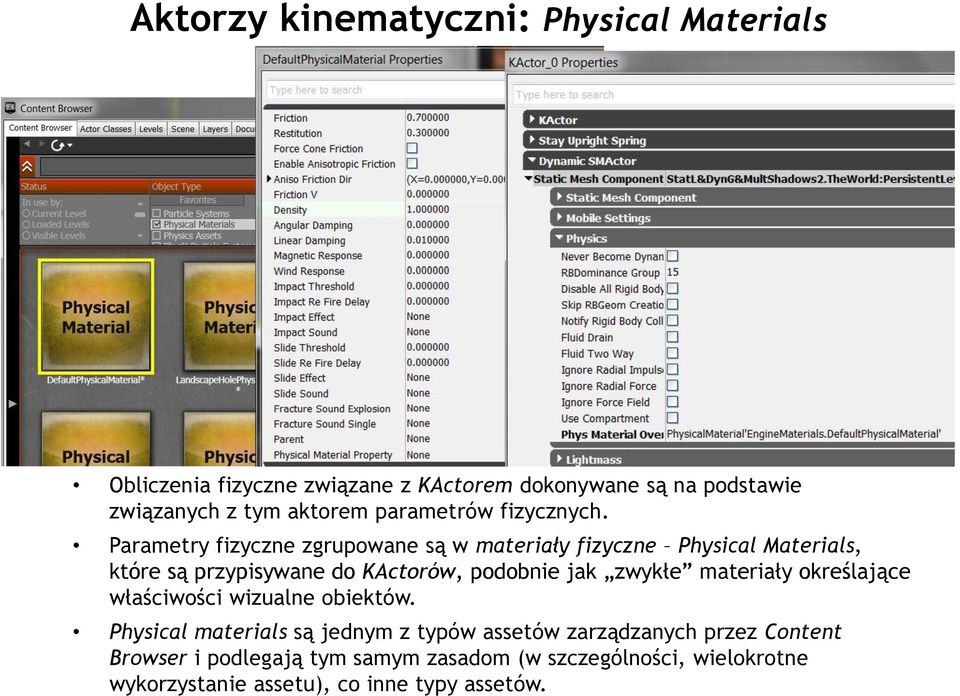Expand the KActor category
The width and height of the screenshot is (960, 696).
(532, 120)
